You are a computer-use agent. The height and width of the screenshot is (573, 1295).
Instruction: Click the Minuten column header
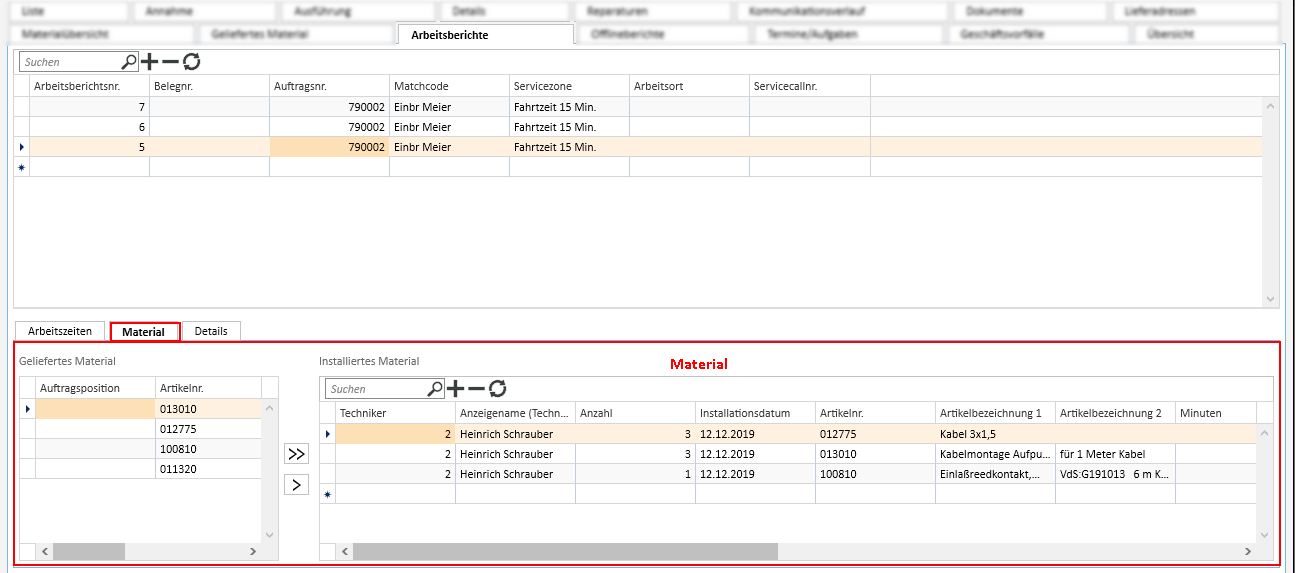click(x=1215, y=413)
